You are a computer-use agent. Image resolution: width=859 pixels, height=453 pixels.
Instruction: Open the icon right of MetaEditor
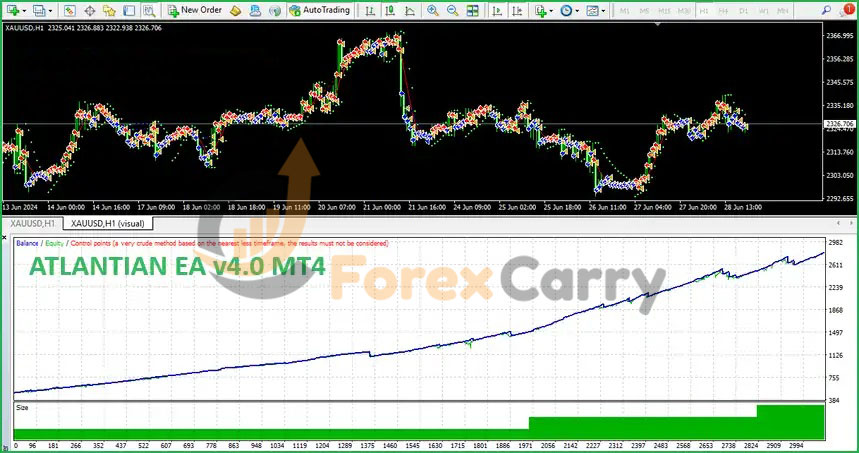tap(255, 10)
